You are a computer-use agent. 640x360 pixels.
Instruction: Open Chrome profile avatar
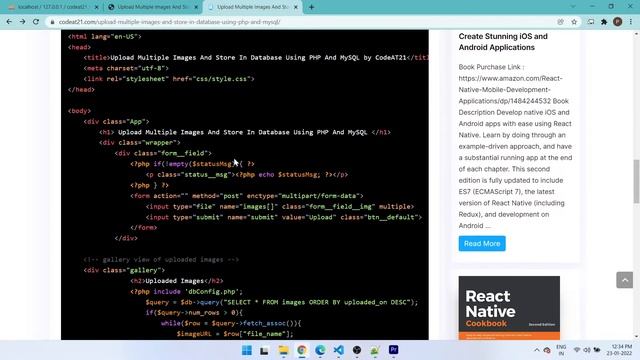coord(618,22)
